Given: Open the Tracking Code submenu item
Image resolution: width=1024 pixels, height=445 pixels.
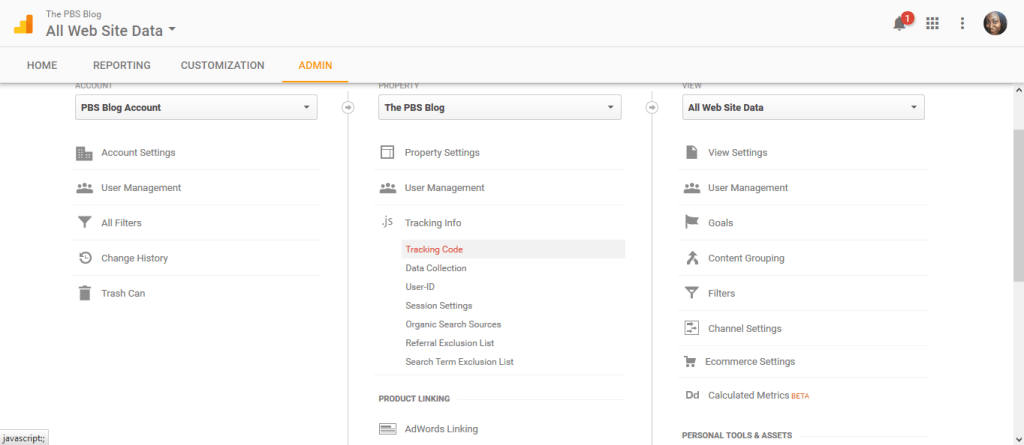Looking at the screenshot, I should 513,250.
